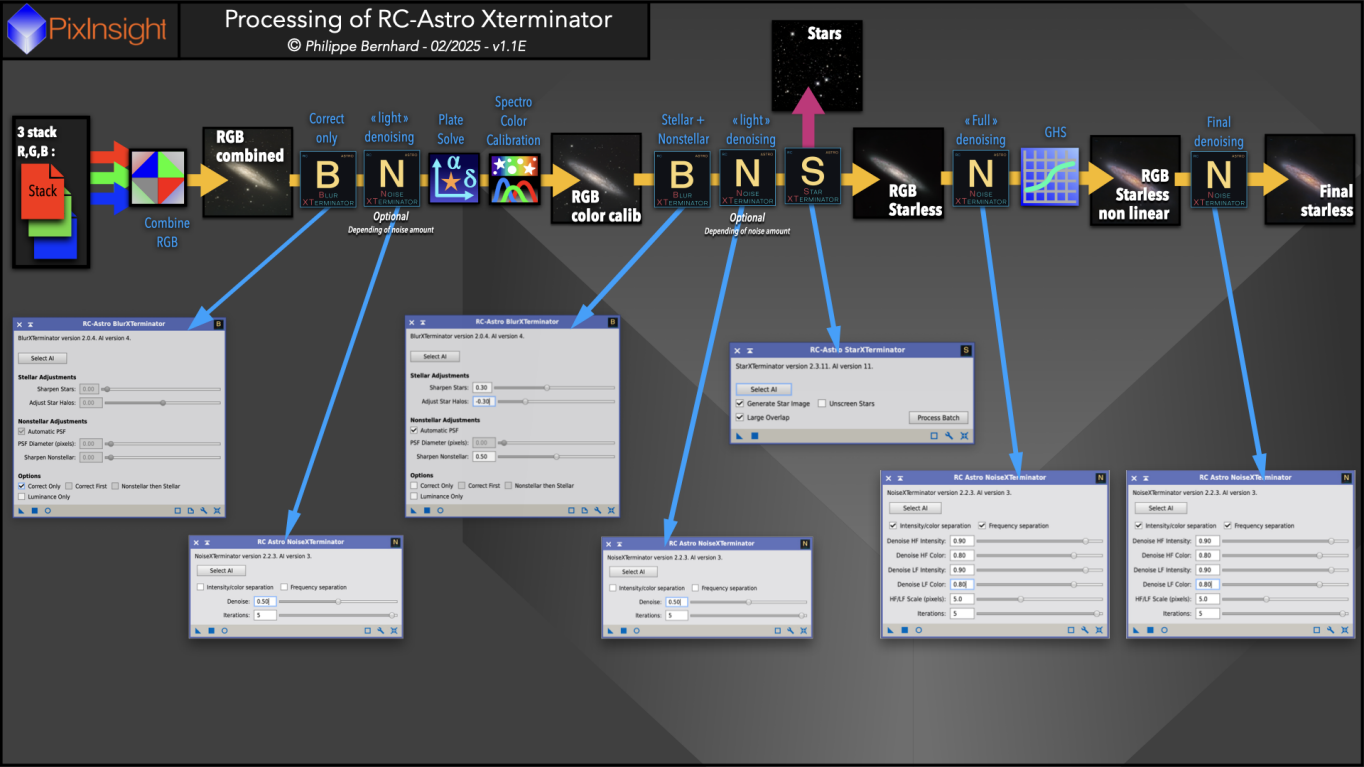
Task: Check Luminance Only in BlurXTerminator dialog with Sharpen Nonstellar 0.50
Action: [414, 496]
